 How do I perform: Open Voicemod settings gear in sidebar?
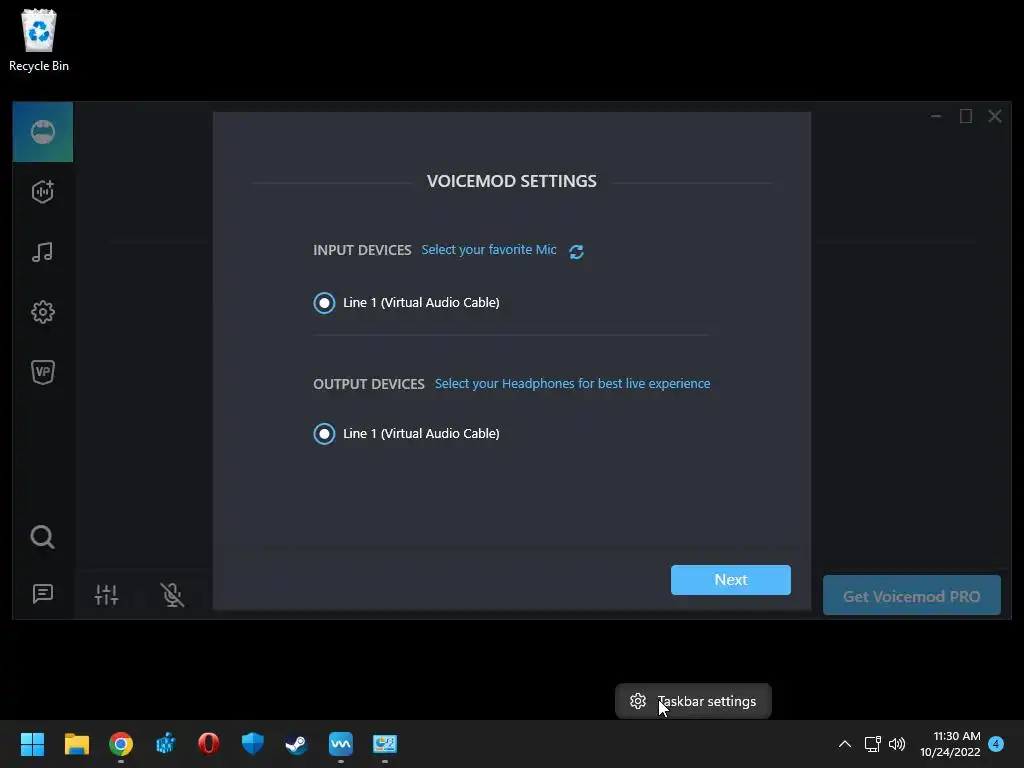point(42,312)
